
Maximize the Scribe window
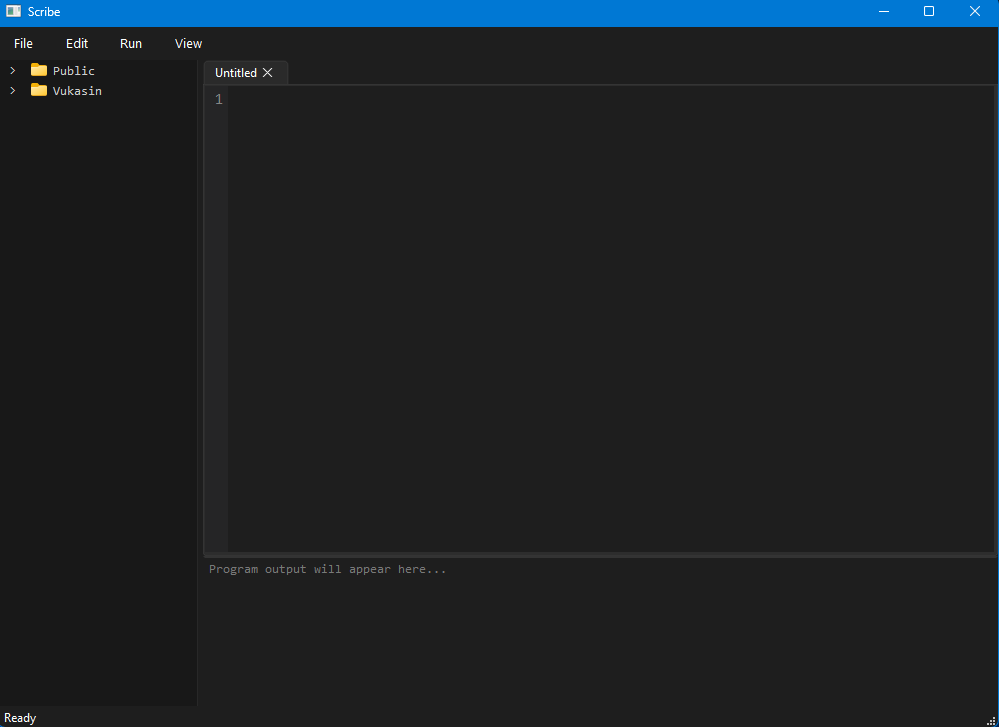pos(929,11)
